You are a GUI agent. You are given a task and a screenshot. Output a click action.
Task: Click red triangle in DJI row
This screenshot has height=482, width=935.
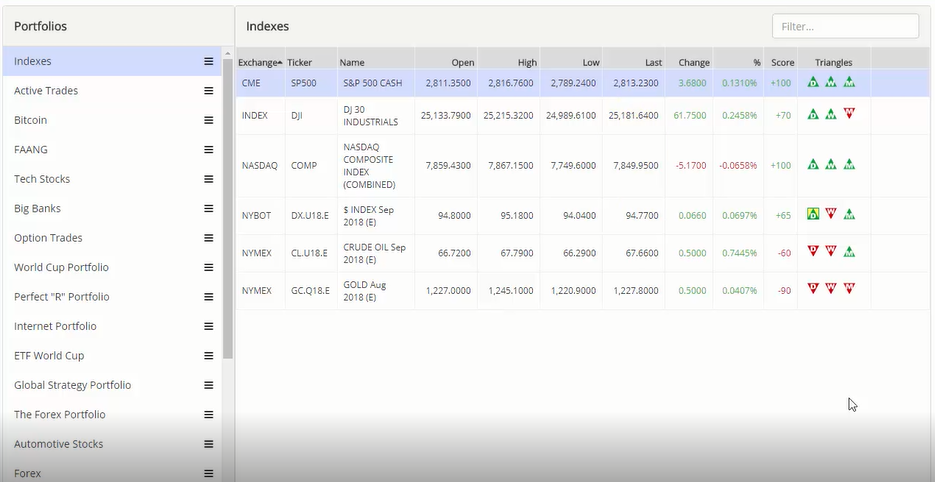point(849,115)
